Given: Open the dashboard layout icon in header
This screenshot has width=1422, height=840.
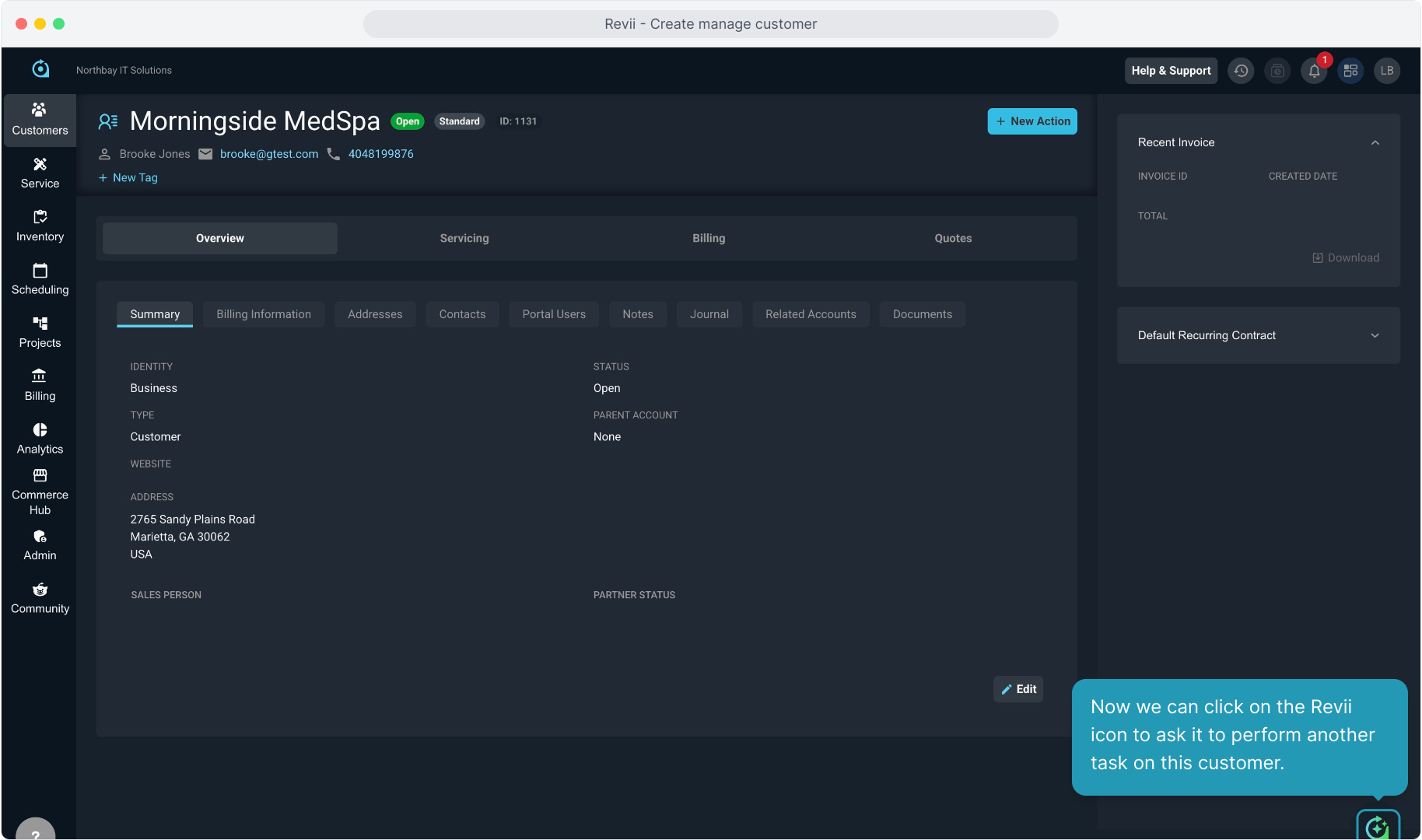Looking at the screenshot, I should (1350, 71).
